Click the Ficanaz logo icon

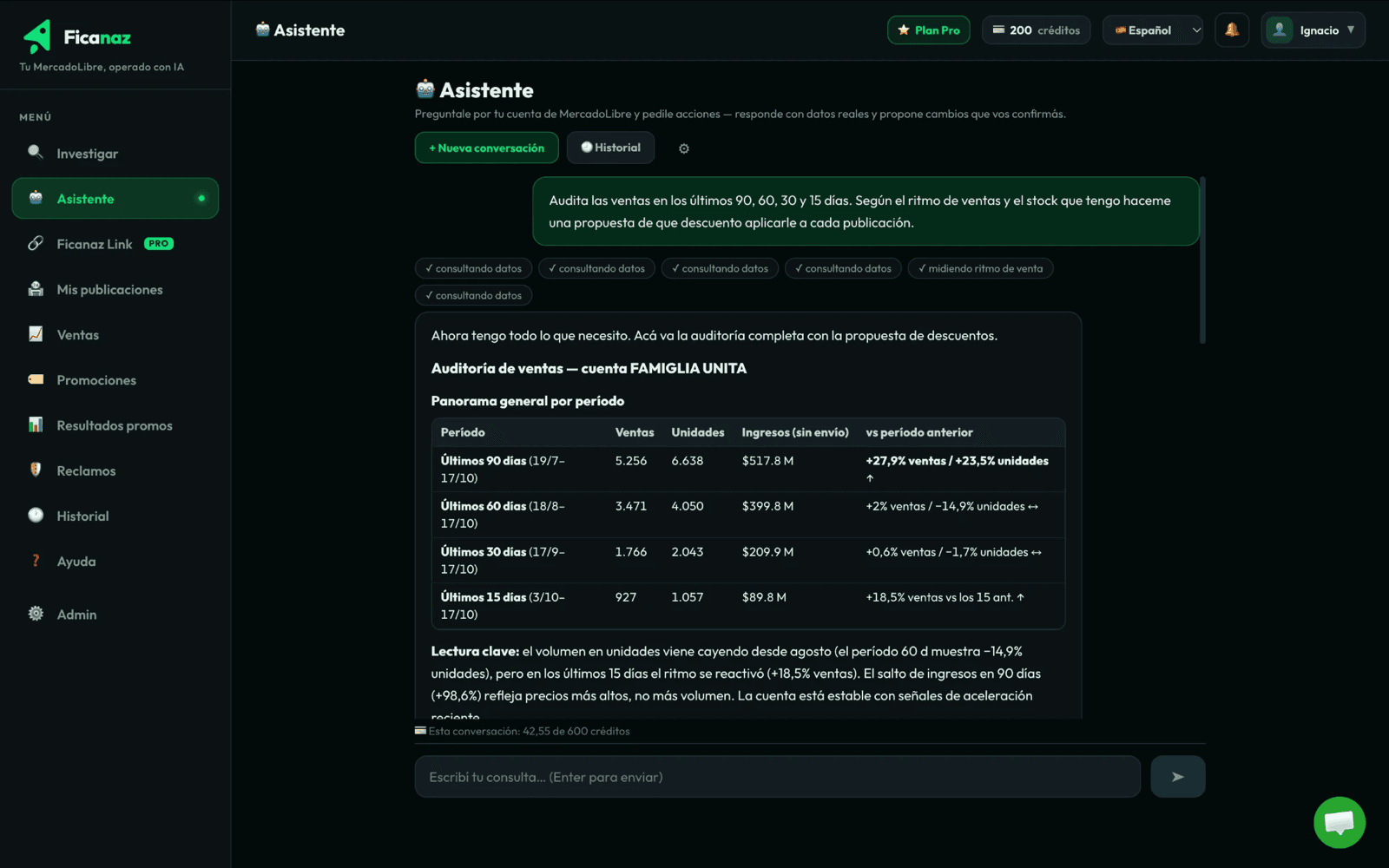37,36
